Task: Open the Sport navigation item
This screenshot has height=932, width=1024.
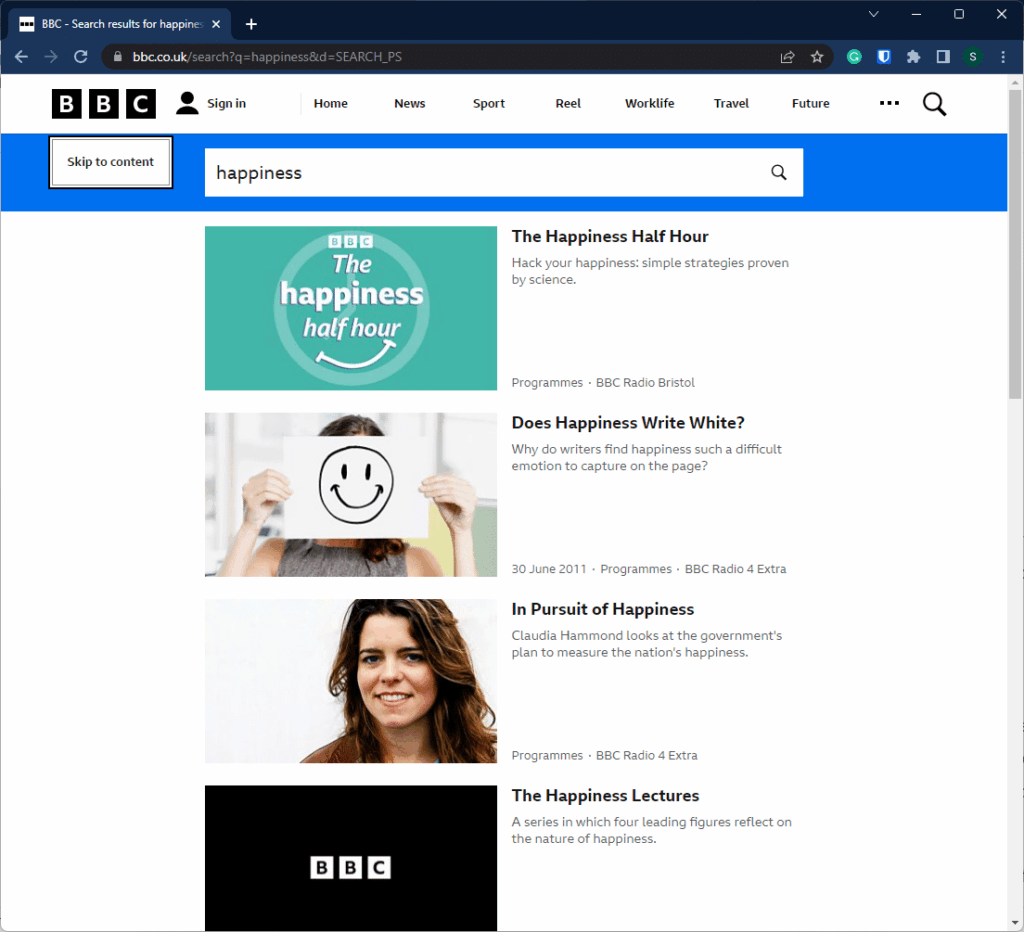Action: 489,103
